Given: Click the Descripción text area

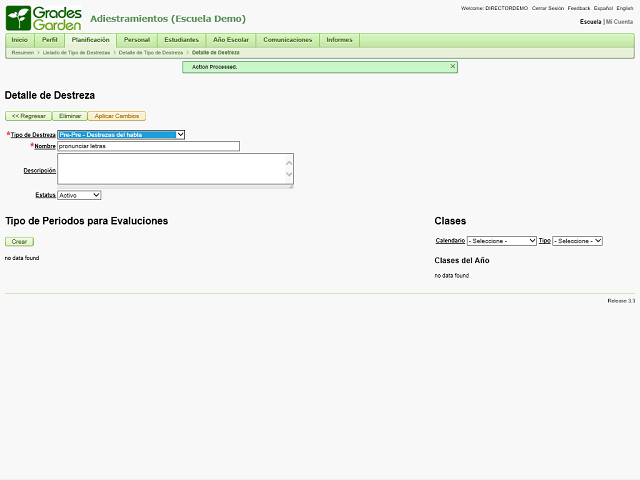Looking at the screenshot, I should pos(176,169).
